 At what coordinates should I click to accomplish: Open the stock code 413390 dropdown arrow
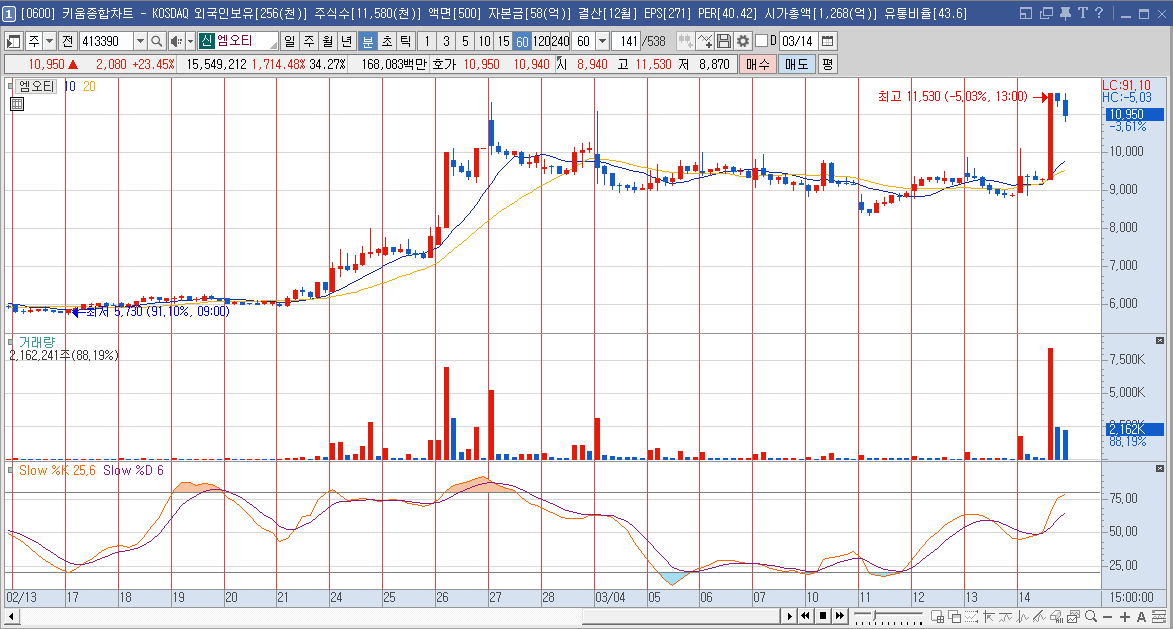140,41
